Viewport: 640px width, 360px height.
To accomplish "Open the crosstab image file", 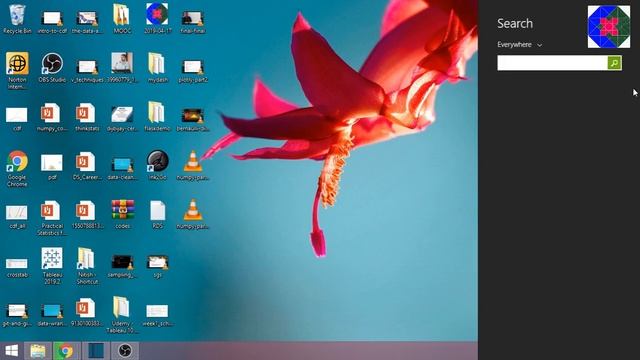I will pos(17,267).
